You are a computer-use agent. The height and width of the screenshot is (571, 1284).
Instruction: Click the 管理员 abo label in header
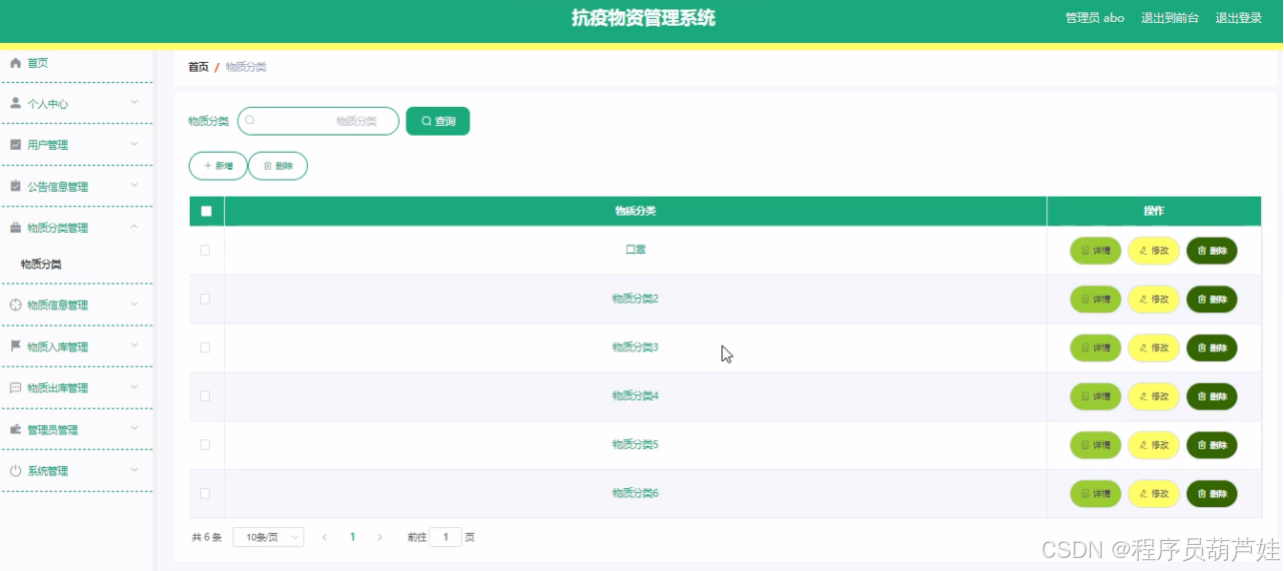coord(1095,18)
